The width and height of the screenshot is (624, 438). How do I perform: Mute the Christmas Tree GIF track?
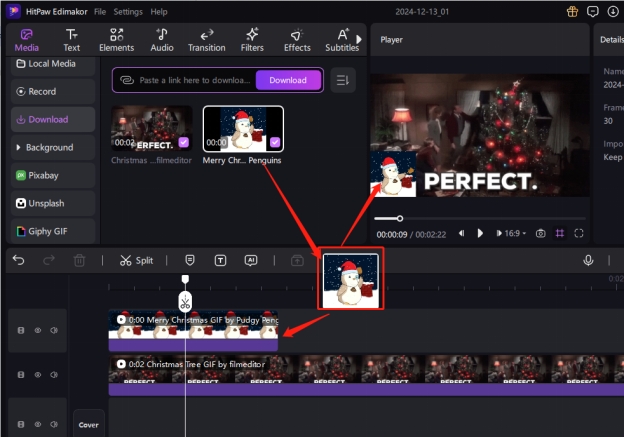pyautogui.click(x=53, y=373)
